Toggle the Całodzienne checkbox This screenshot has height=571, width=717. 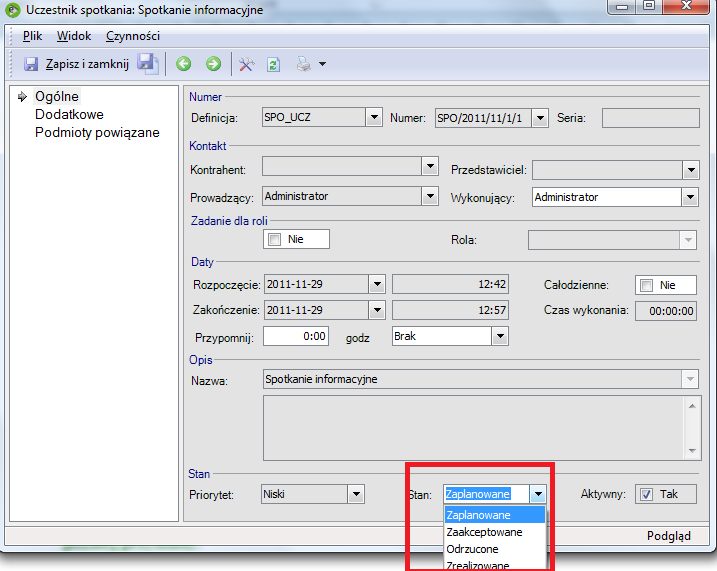click(646, 285)
